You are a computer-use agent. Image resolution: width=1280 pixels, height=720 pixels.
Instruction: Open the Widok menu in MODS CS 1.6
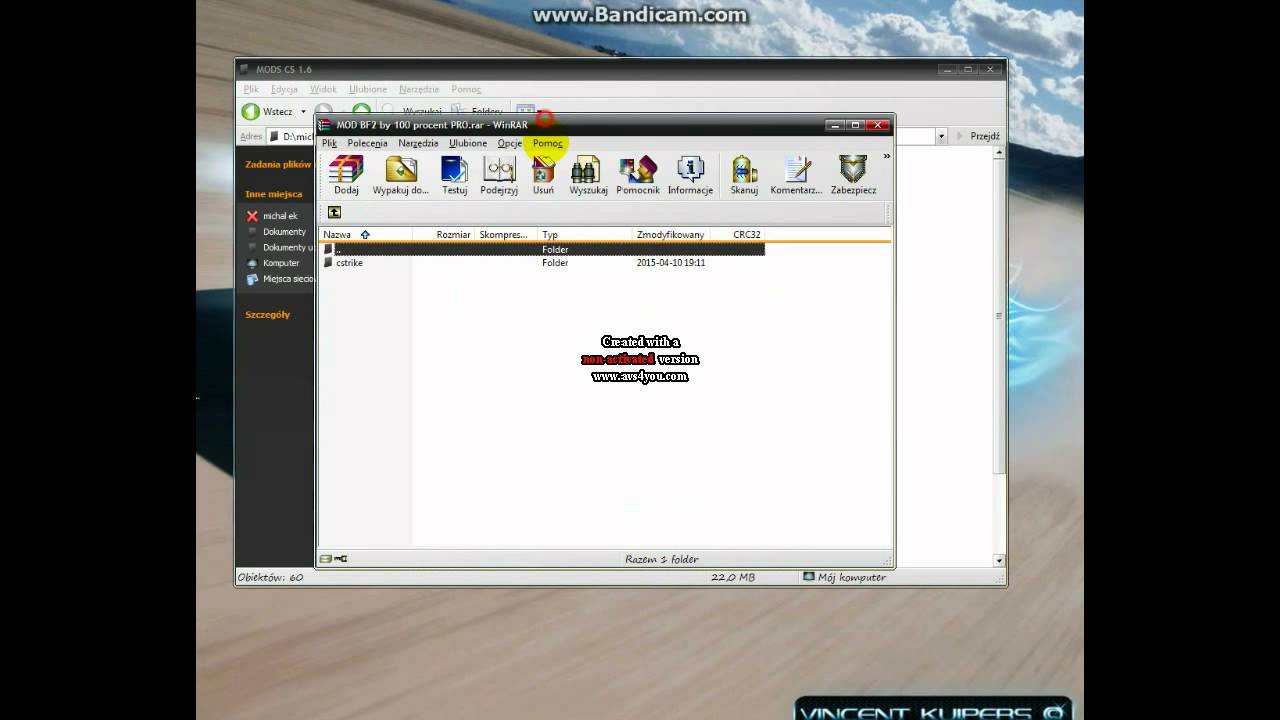point(323,89)
